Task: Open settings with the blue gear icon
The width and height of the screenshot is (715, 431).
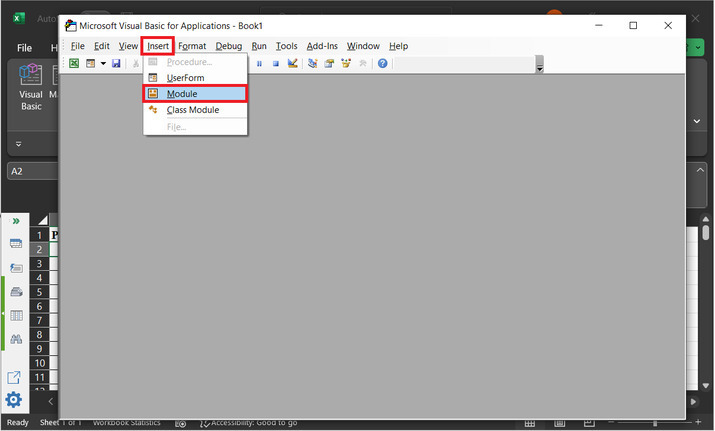Action: (x=14, y=400)
